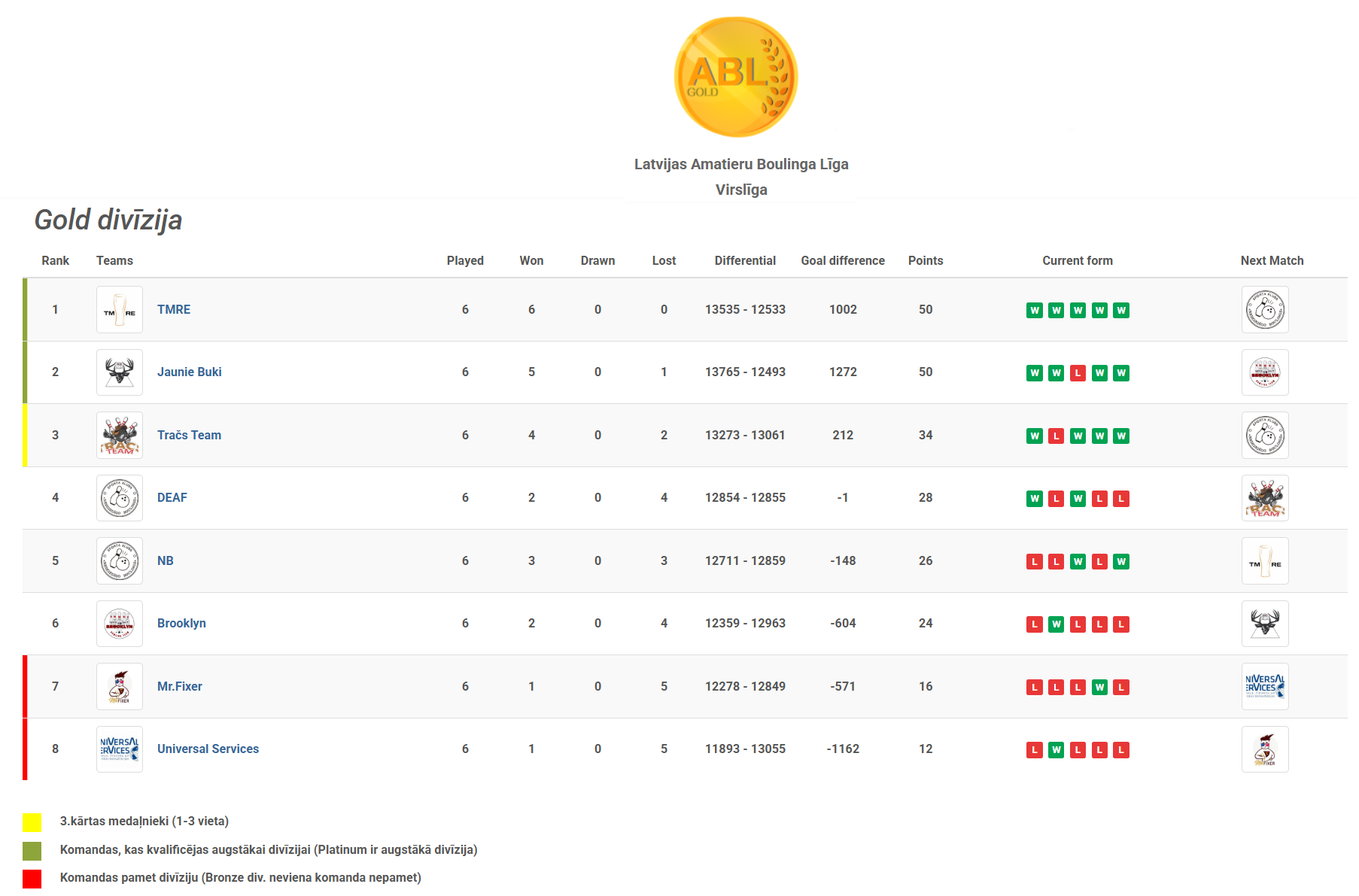This screenshot has width=1359, height=896.
Task: Click the Rank column header
Action: (55, 261)
